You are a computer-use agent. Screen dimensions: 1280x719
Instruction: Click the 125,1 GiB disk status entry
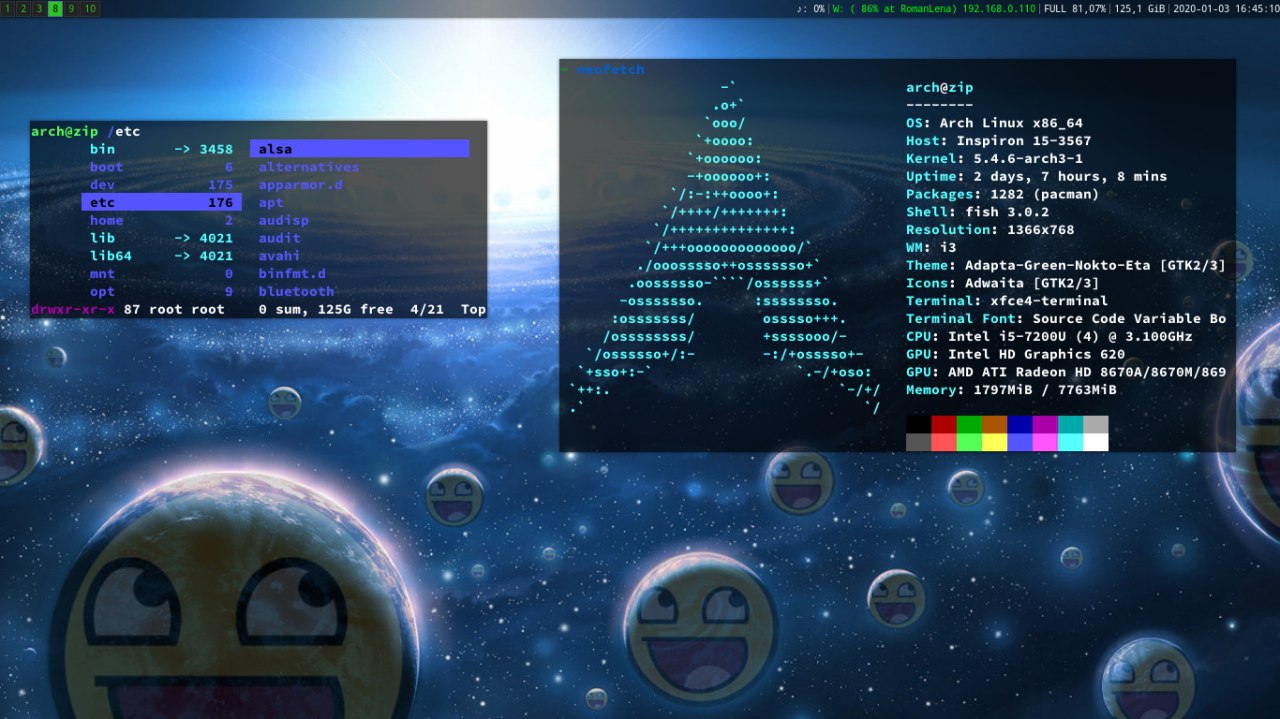[1139, 8]
